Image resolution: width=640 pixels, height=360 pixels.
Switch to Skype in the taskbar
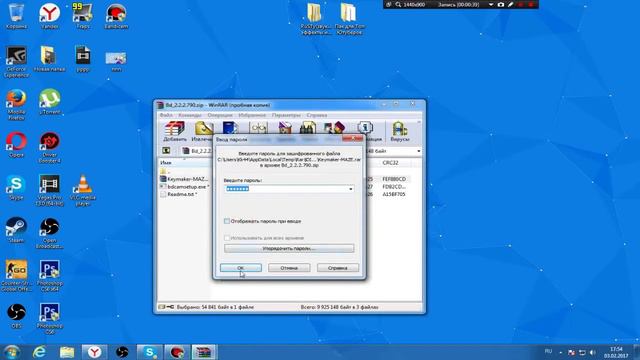click(x=149, y=352)
